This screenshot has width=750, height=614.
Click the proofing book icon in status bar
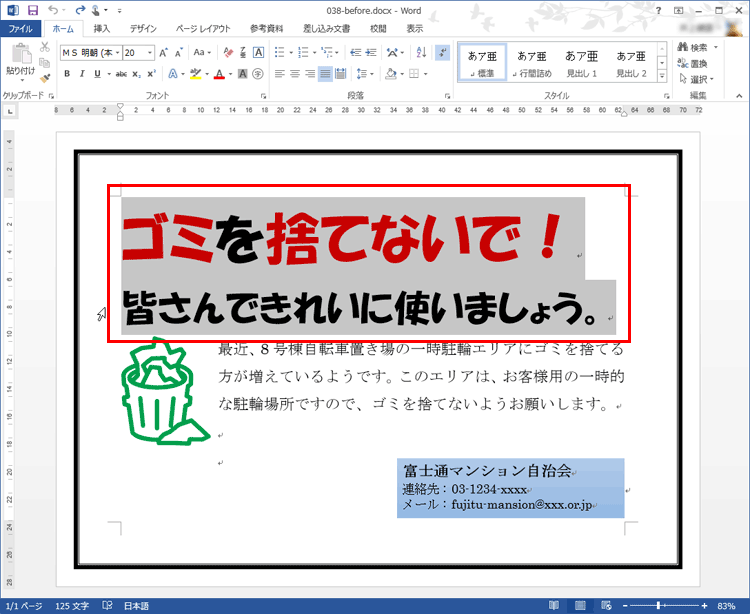pyautogui.click(x=107, y=605)
